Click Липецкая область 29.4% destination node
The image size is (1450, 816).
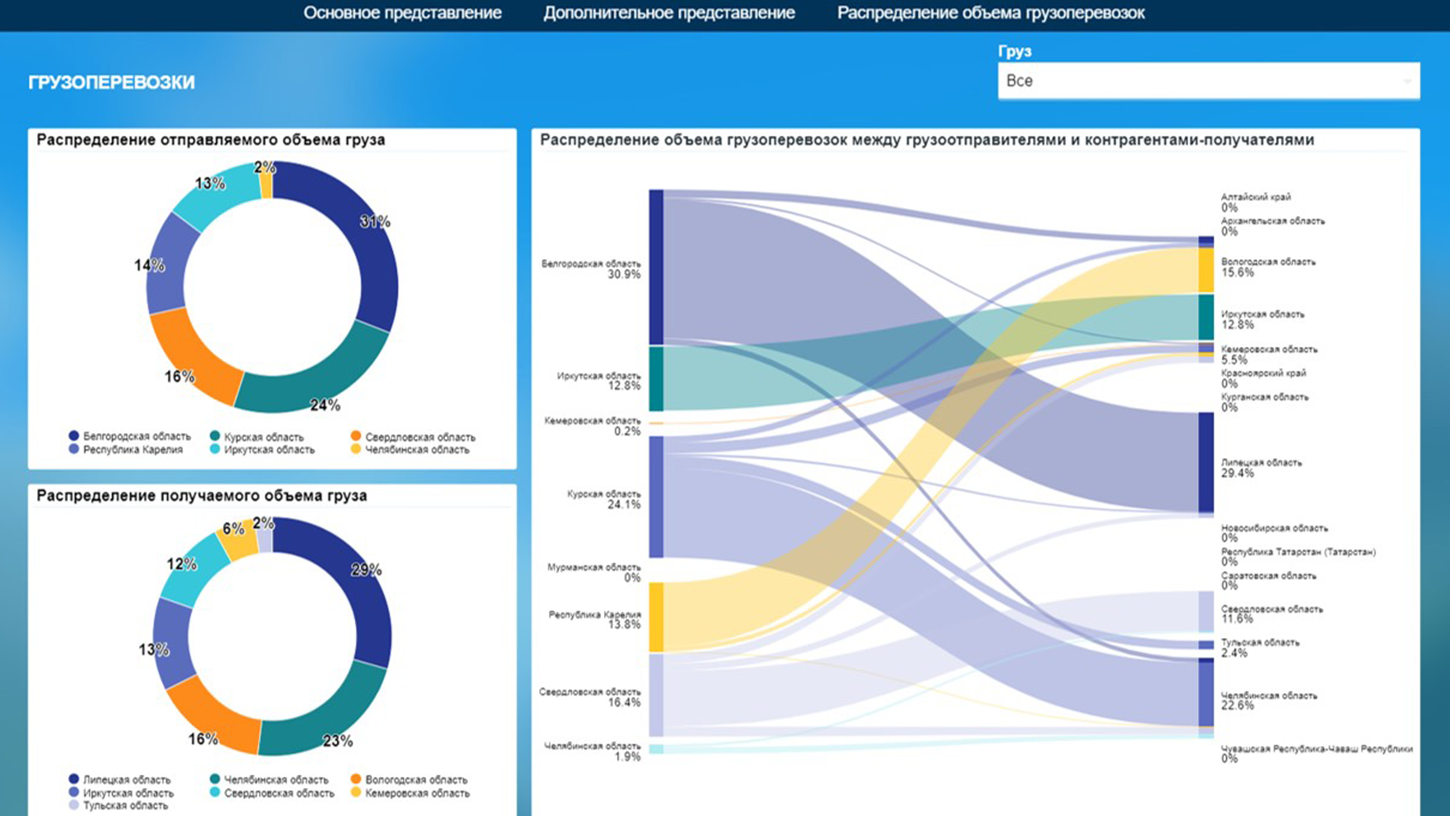1206,462
